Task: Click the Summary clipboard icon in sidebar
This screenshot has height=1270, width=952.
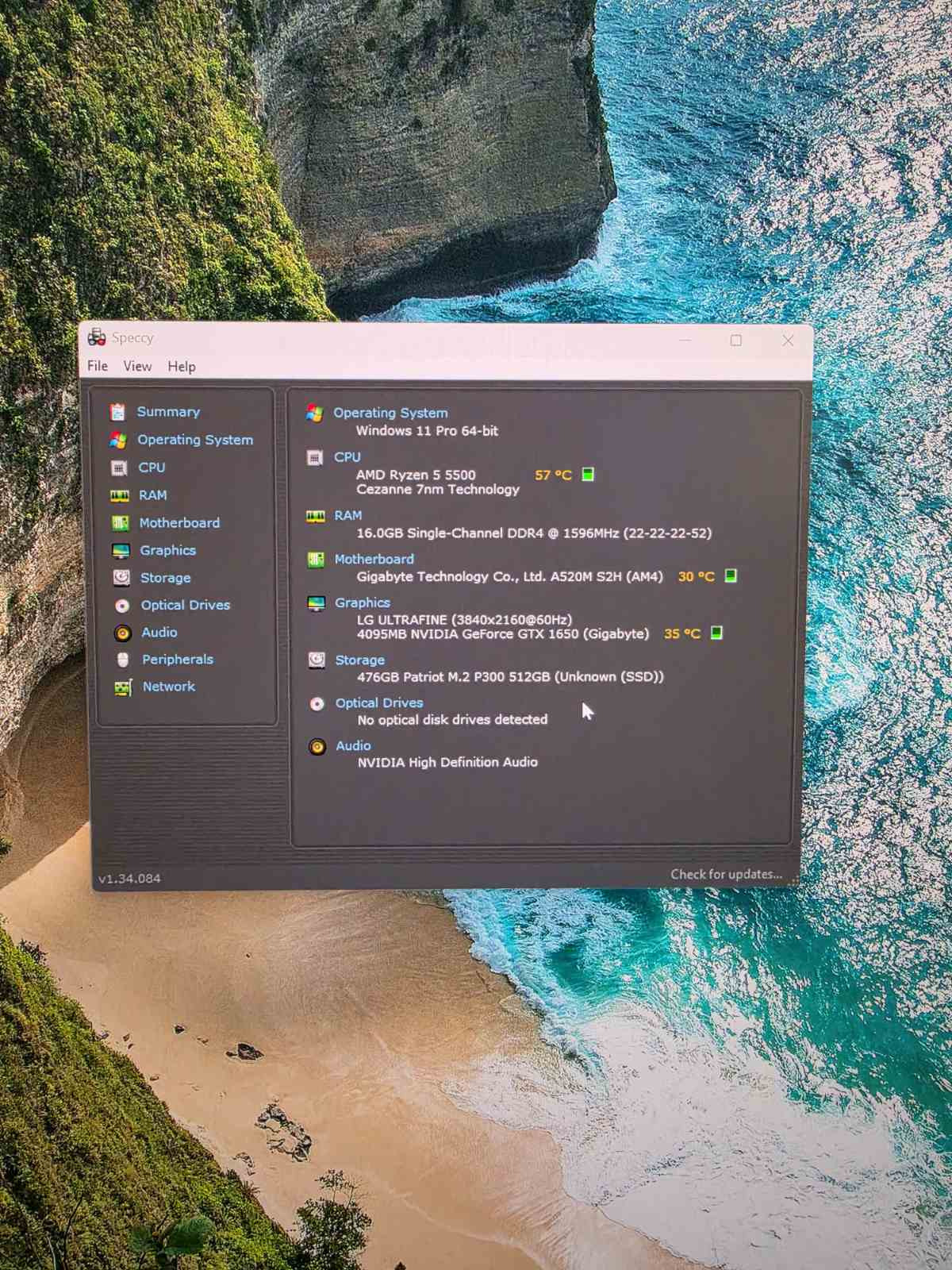Action: [x=117, y=412]
